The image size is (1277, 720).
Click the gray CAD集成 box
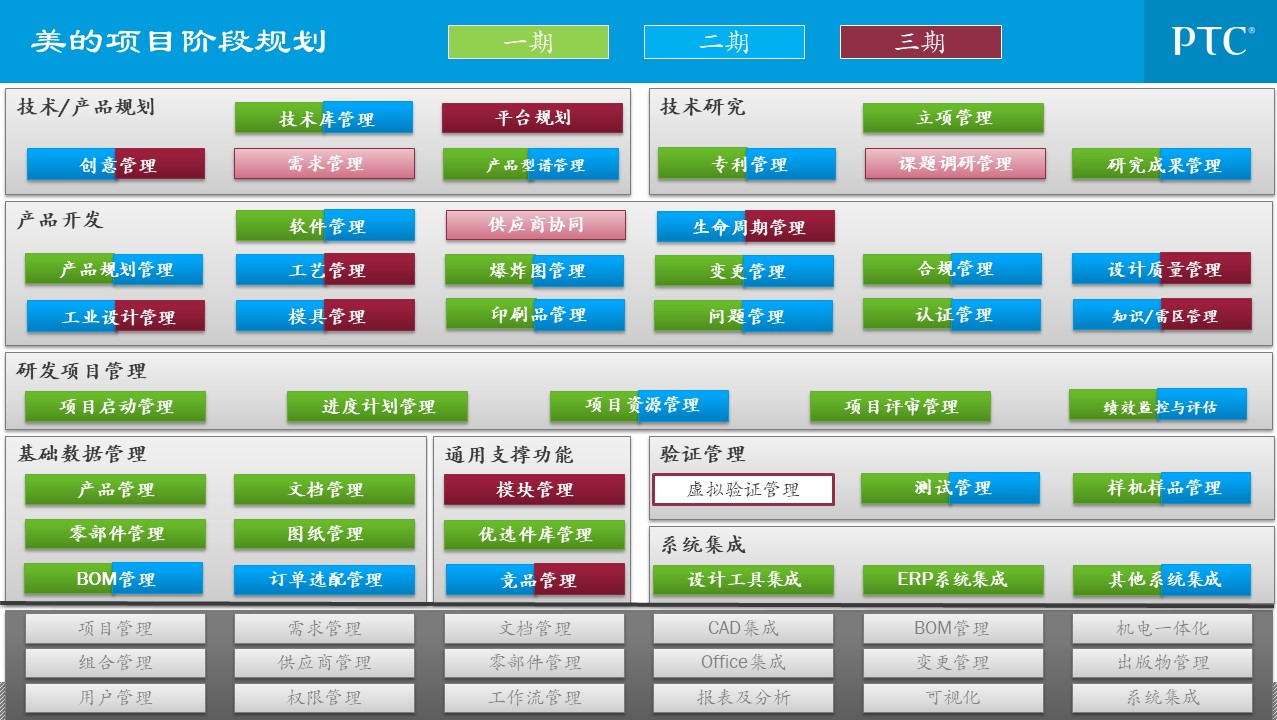click(743, 628)
